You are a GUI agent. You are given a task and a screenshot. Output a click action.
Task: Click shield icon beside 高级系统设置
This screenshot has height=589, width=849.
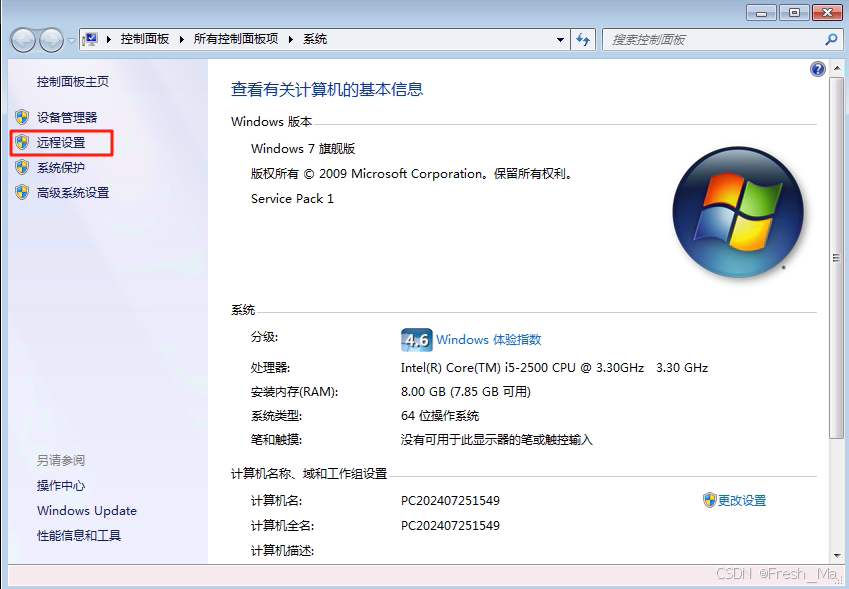(22, 192)
